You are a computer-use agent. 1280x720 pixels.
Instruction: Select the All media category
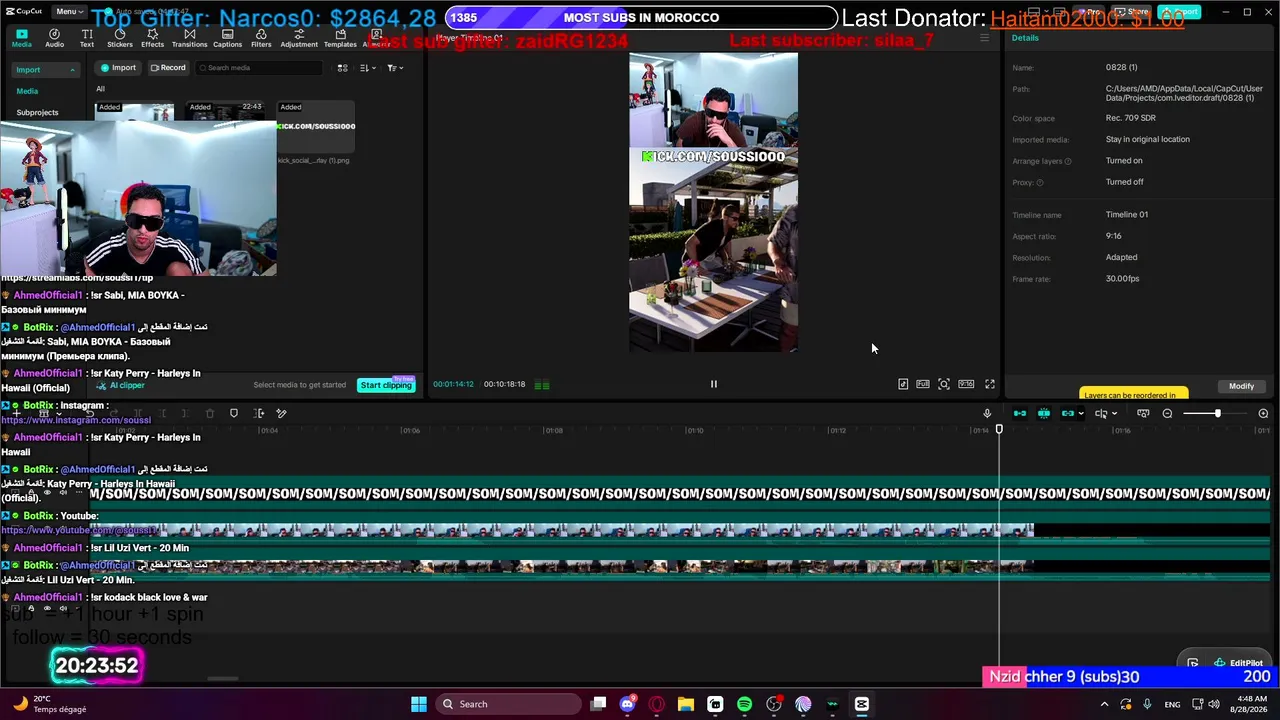coord(100,89)
